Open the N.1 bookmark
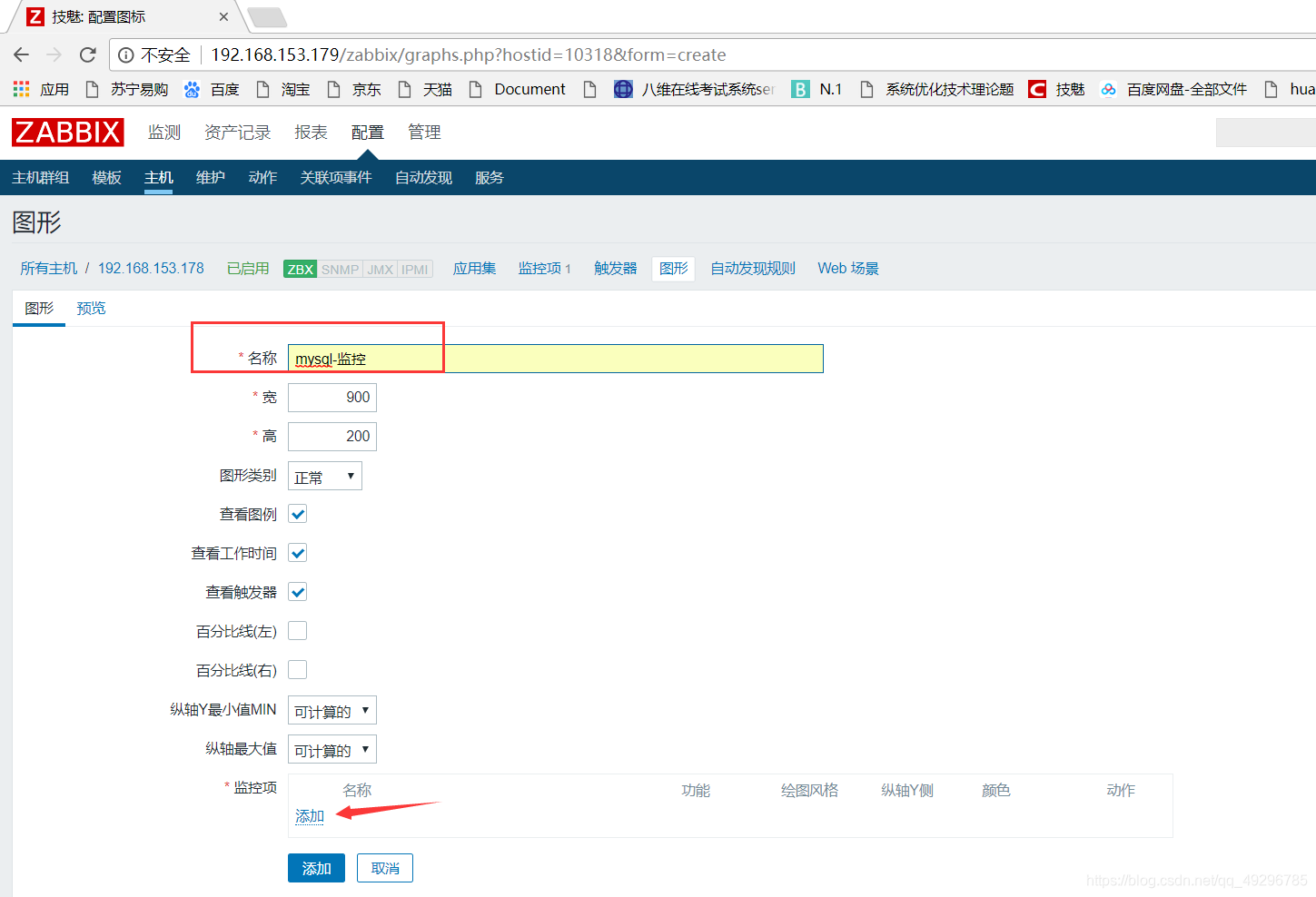This screenshot has height=897, width=1316. click(x=817, y=89)
